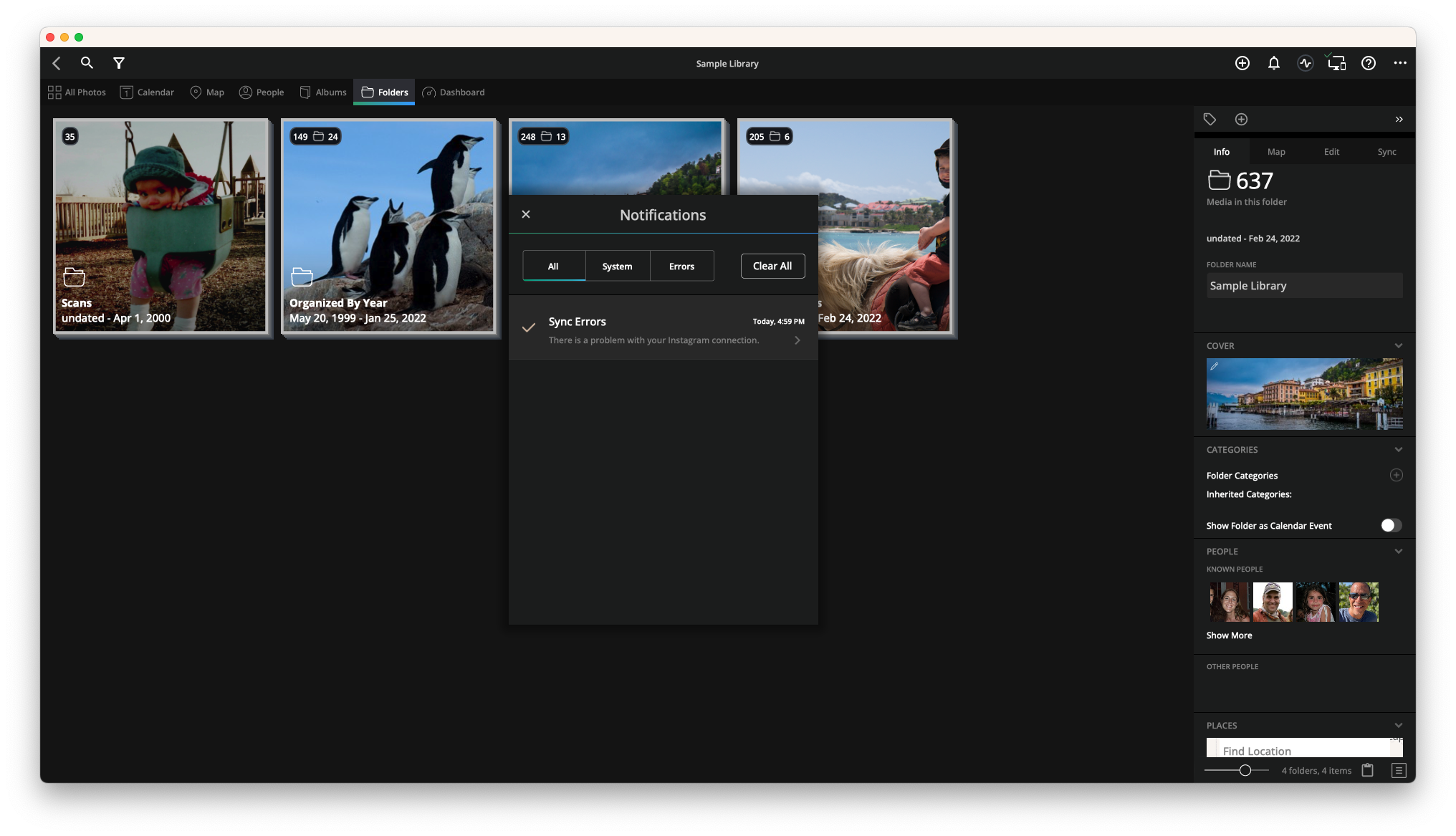Image resolution: width=1456 pixels, height=836 pixels.
Task: Collapse the COVER section
Action: 1399,345
